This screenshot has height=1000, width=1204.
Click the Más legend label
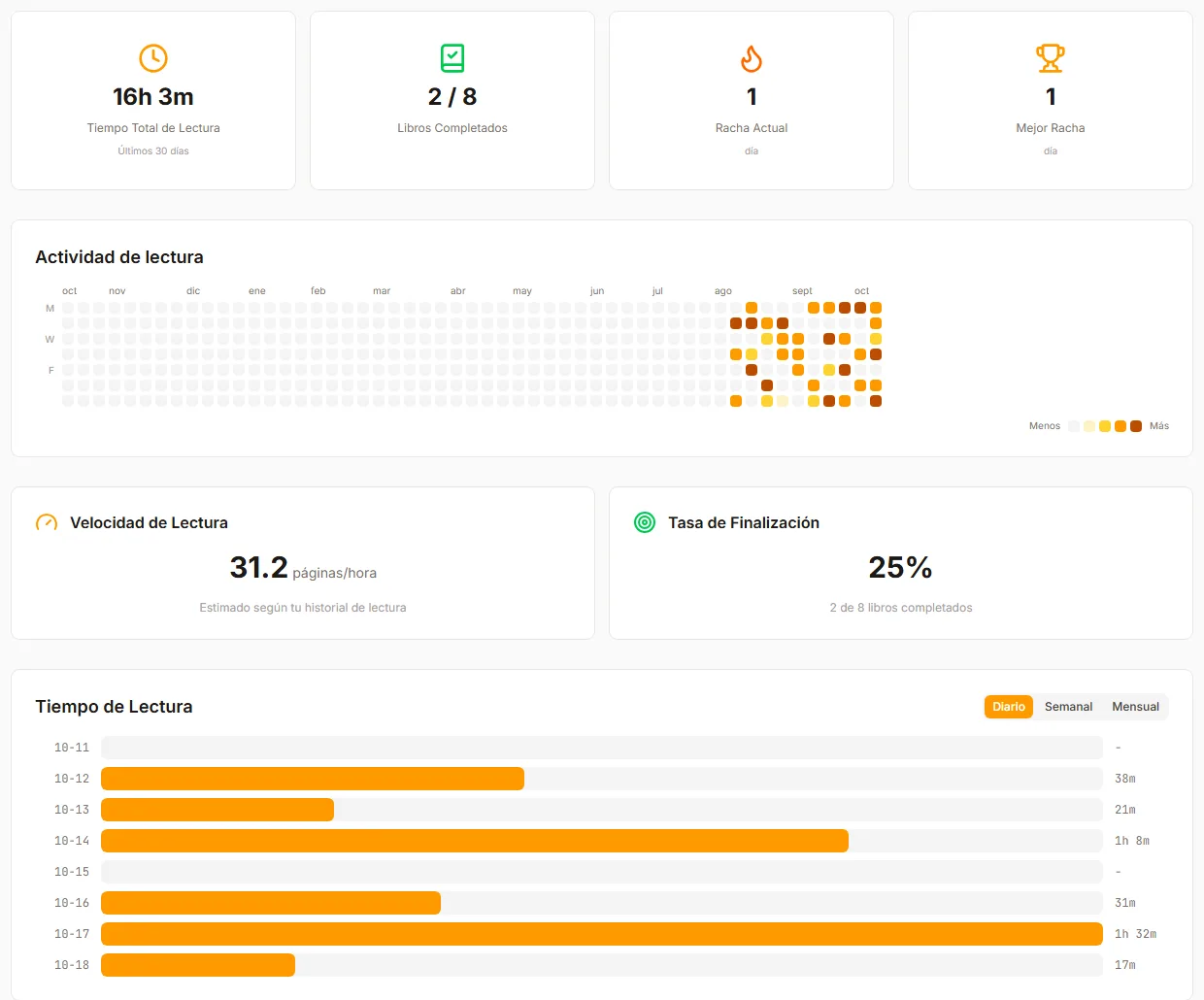point(1159,426)
